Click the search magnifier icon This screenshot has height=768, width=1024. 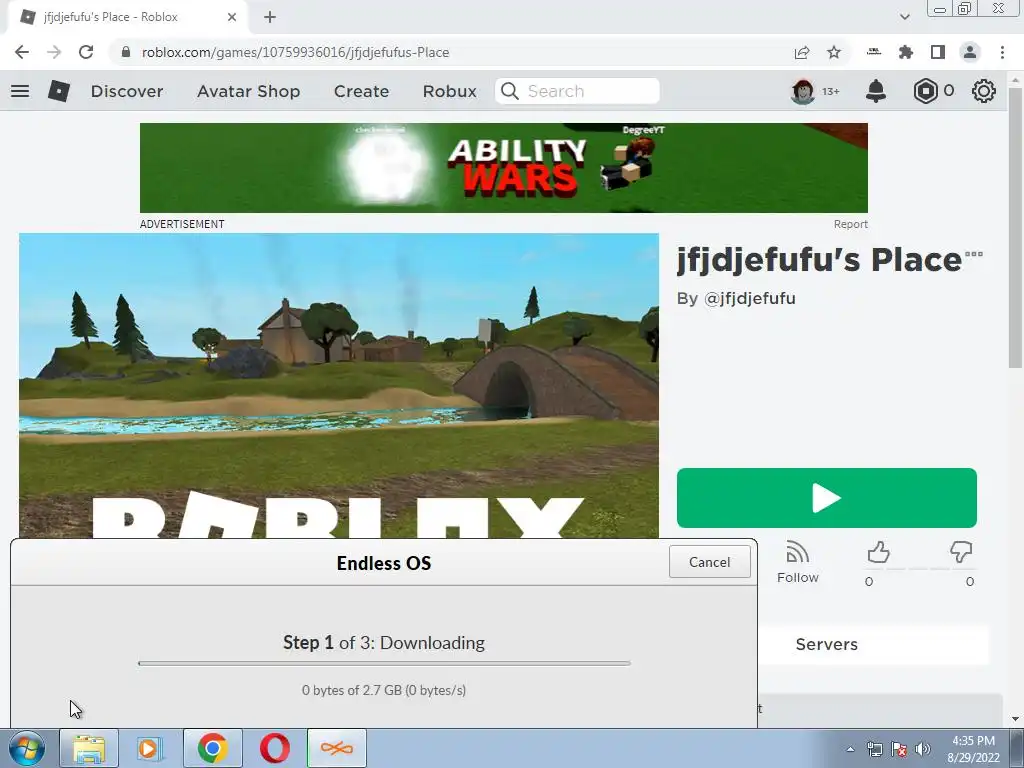point(510,91)
